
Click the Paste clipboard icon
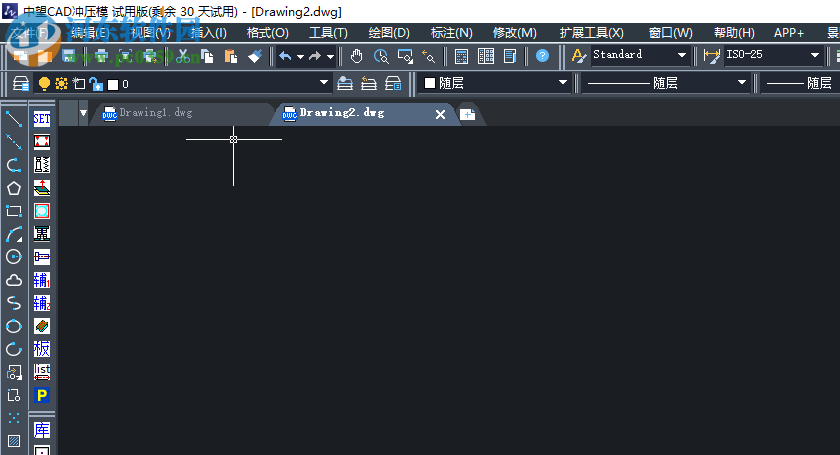click(230, 56)
